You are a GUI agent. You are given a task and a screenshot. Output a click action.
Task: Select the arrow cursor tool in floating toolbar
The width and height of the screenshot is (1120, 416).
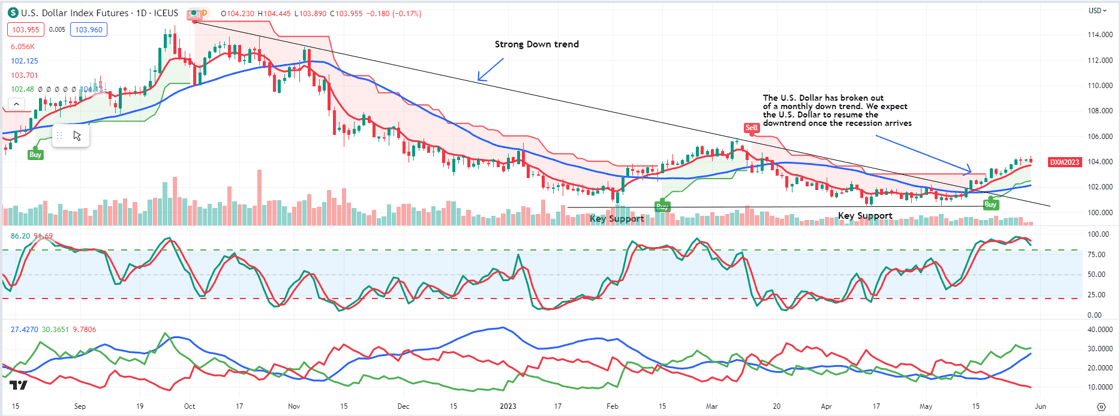77,136
